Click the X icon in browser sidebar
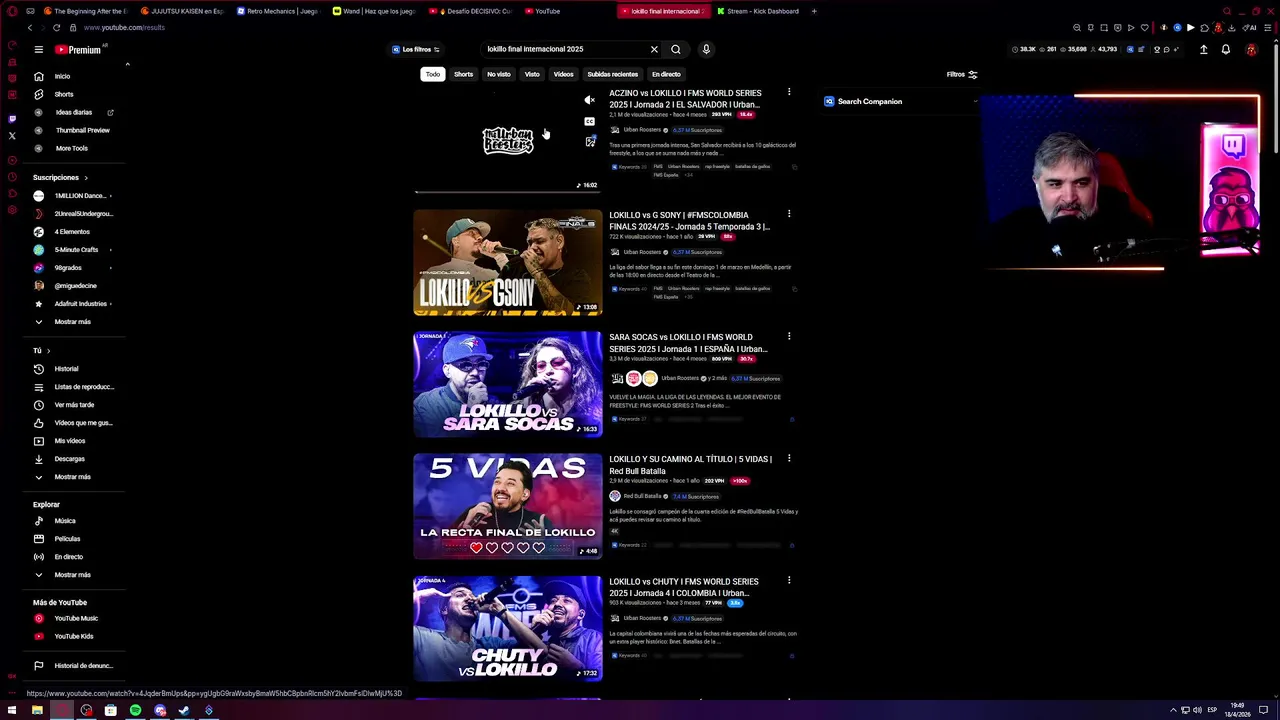Screen dimensions: 1280x720 click(12, 136)
